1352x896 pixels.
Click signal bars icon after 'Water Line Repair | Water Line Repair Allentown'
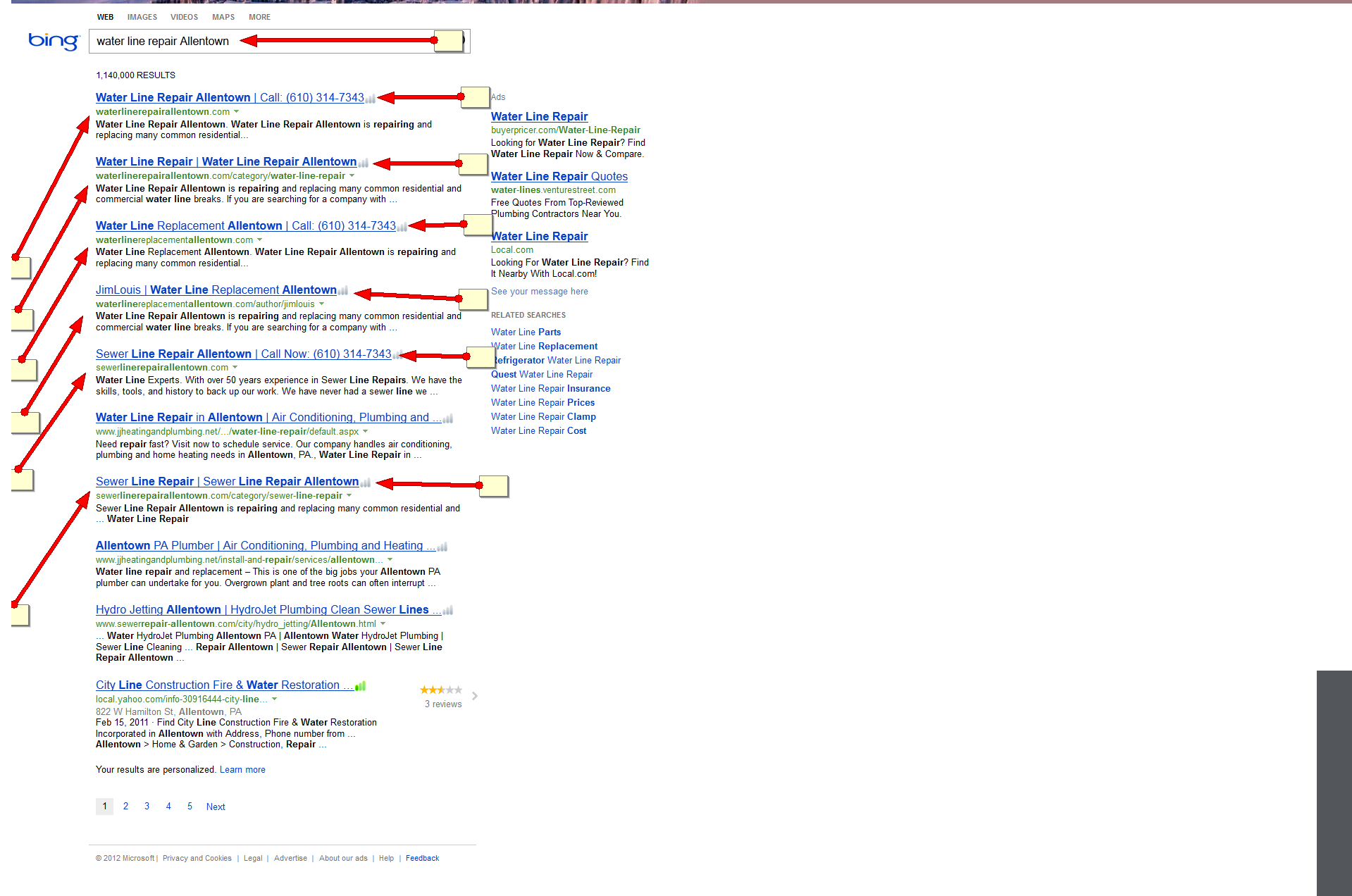(x=364, y=163)
